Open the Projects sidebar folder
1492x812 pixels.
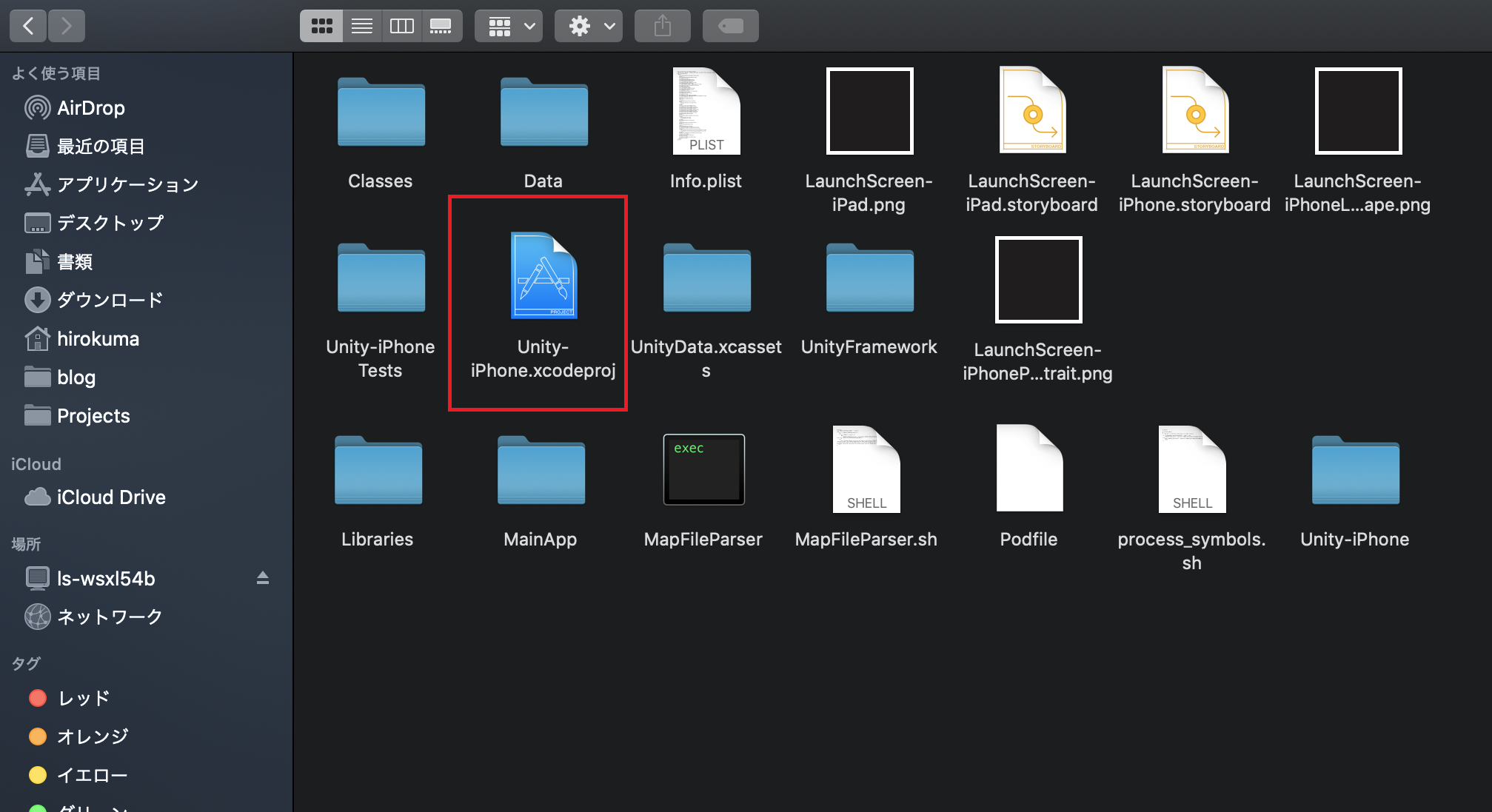pos(93,415)
